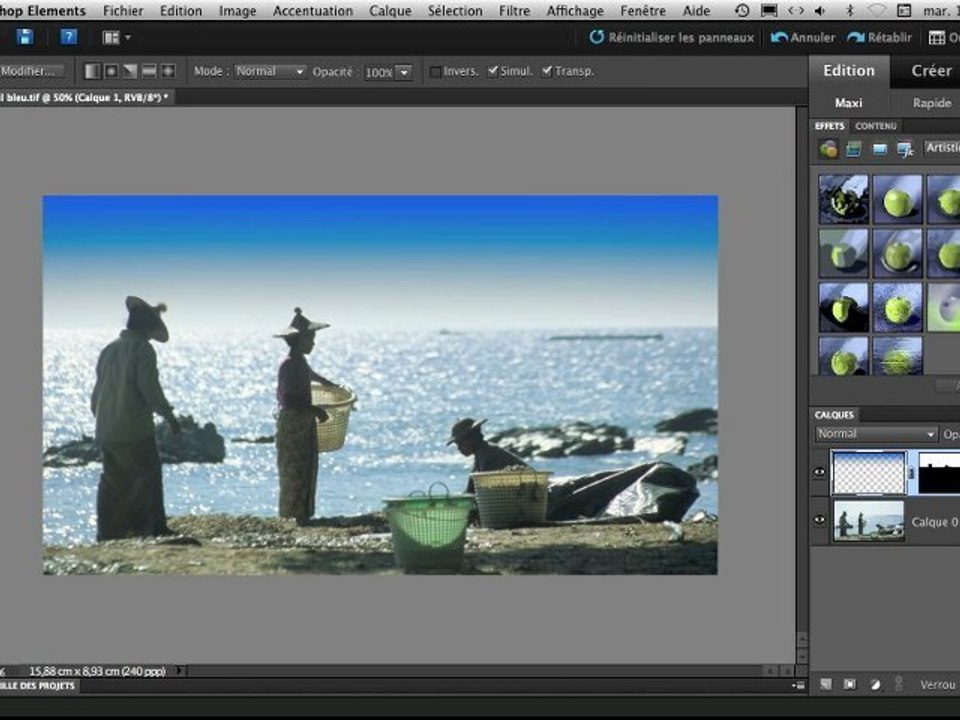The height and width of the screenshot is (720, 960).
Task: Open the Filtre menu
Action: 514,10
